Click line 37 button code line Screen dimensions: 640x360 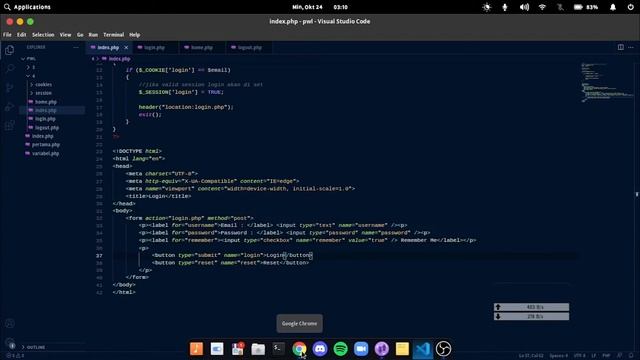click(x=233, y=256)
